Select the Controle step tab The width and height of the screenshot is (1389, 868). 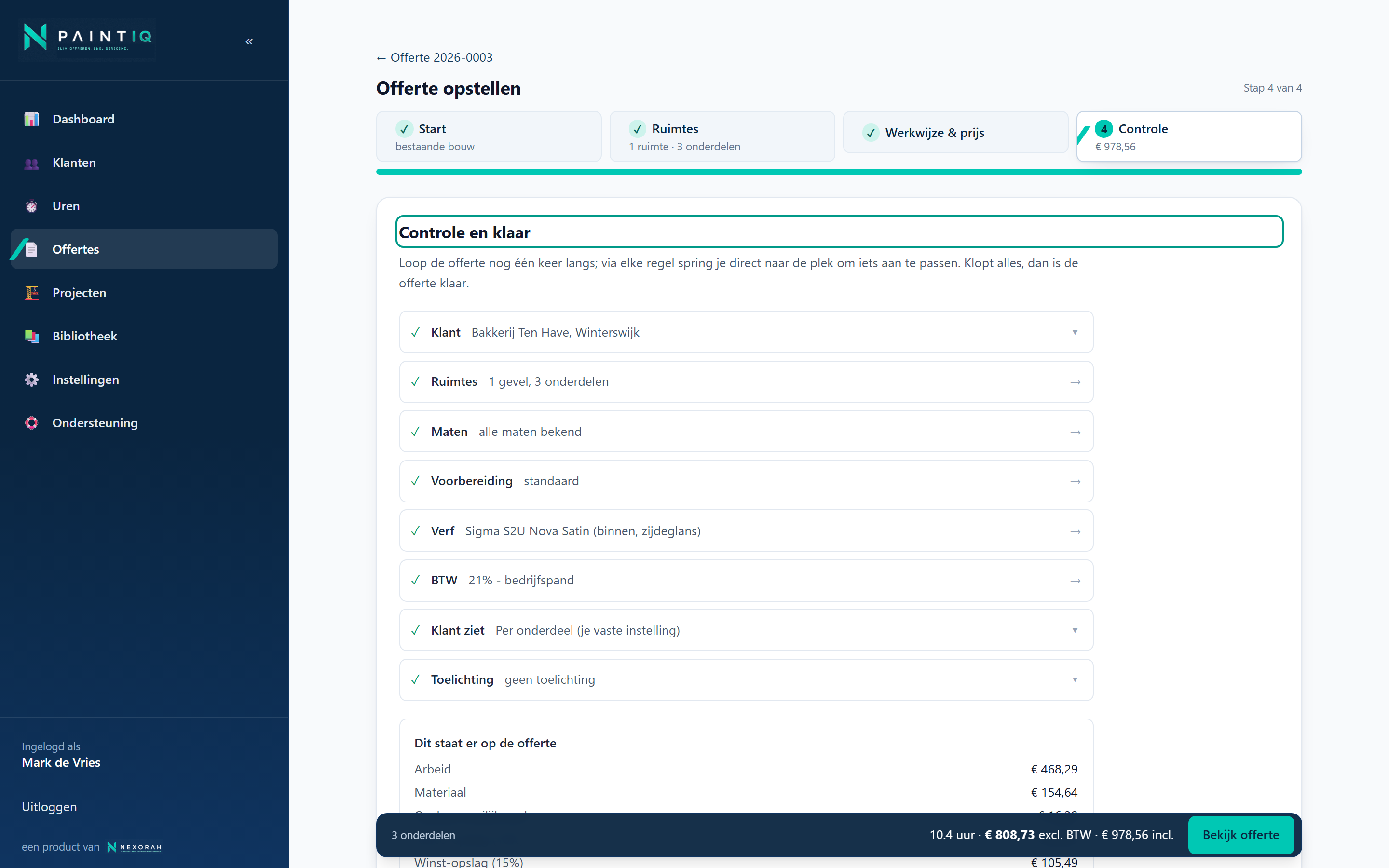point(1189,136)
